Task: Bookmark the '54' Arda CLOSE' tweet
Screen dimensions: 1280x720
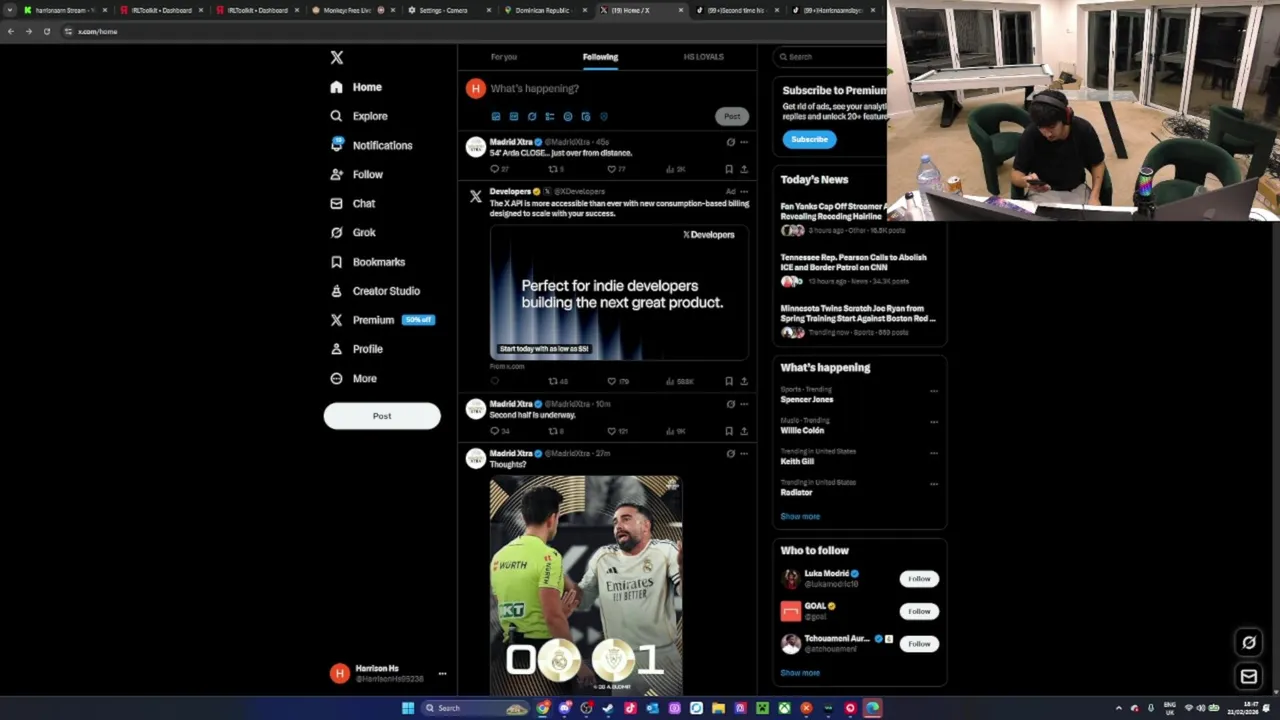Action: click(729, 169)
